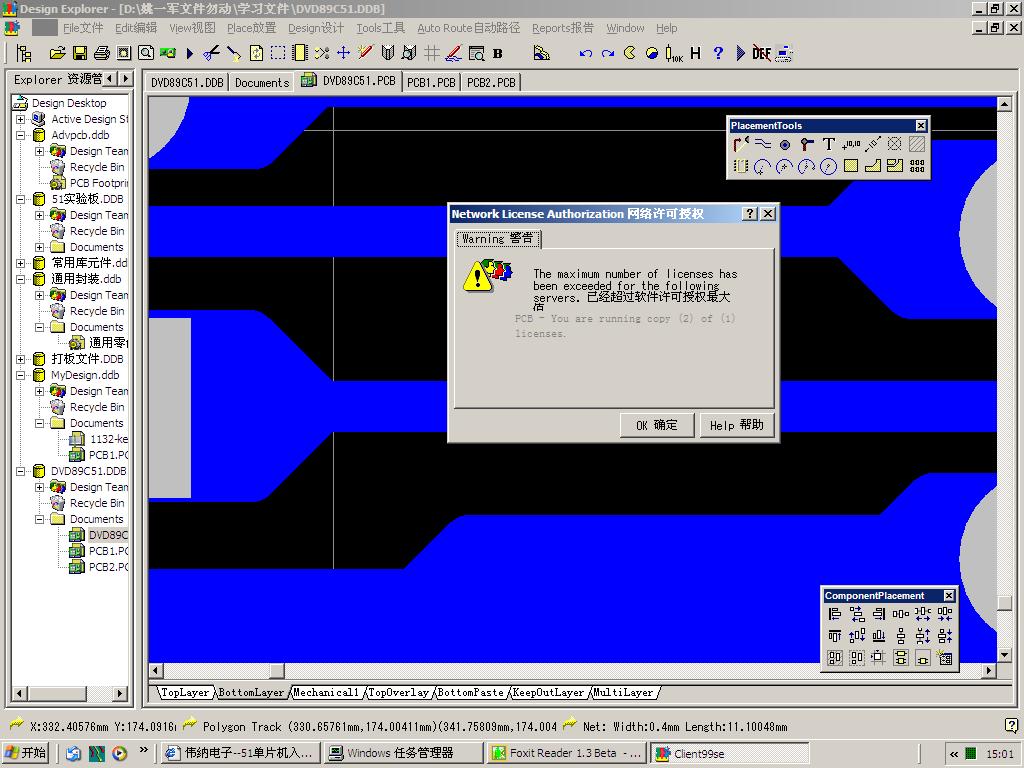The image size is (1024, 768).
Task: Click the system tray expand chevron
Action: (954, 754)
